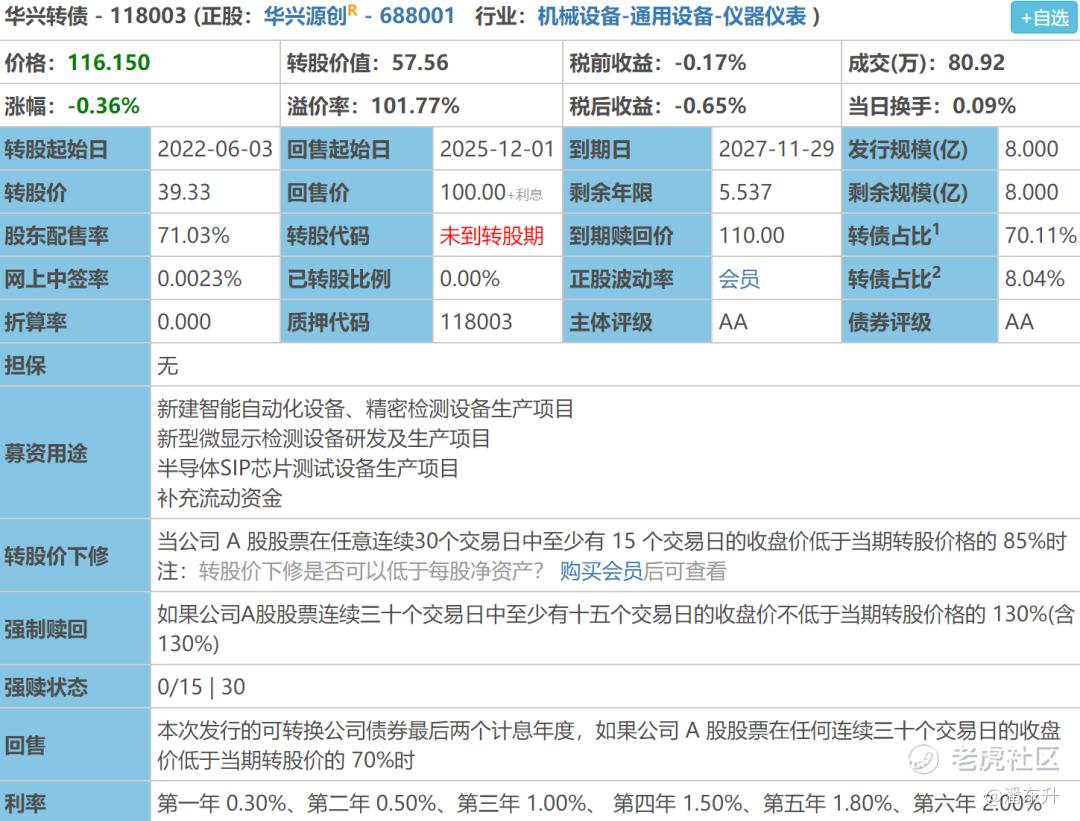The height and width of the screenshot is (821, 1080).
Task: Select 税前收益 value -0.17%
Action: 710,63
